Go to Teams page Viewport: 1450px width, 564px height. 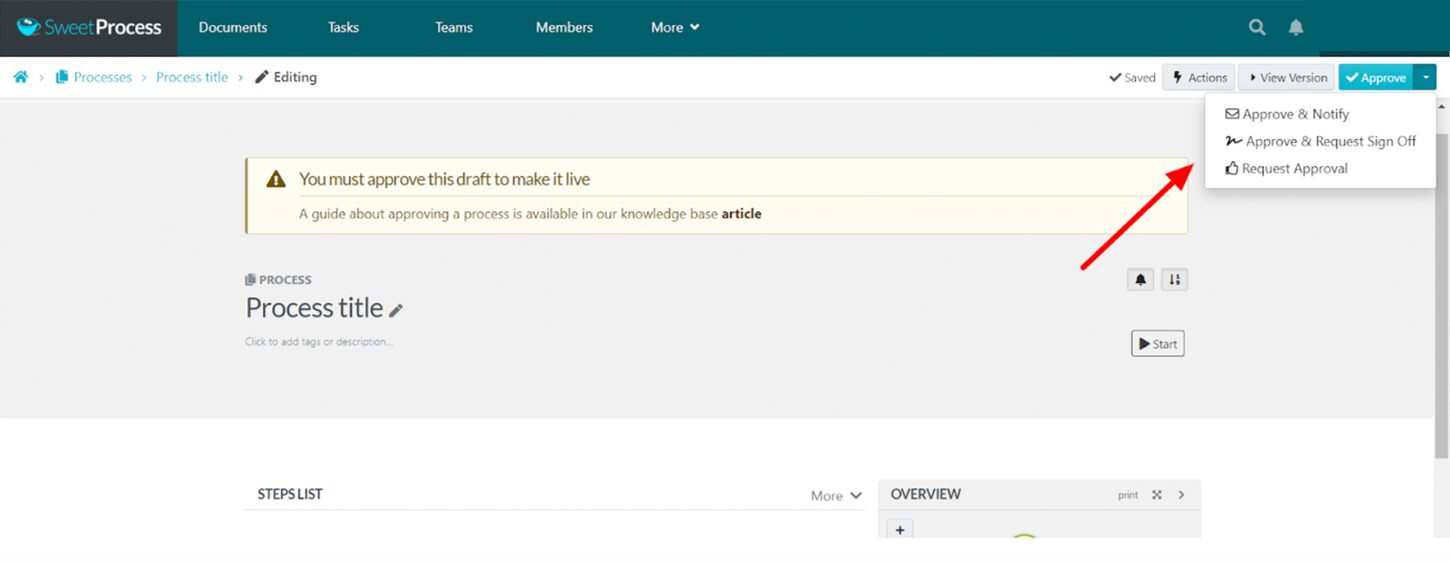tap(454, 28)
